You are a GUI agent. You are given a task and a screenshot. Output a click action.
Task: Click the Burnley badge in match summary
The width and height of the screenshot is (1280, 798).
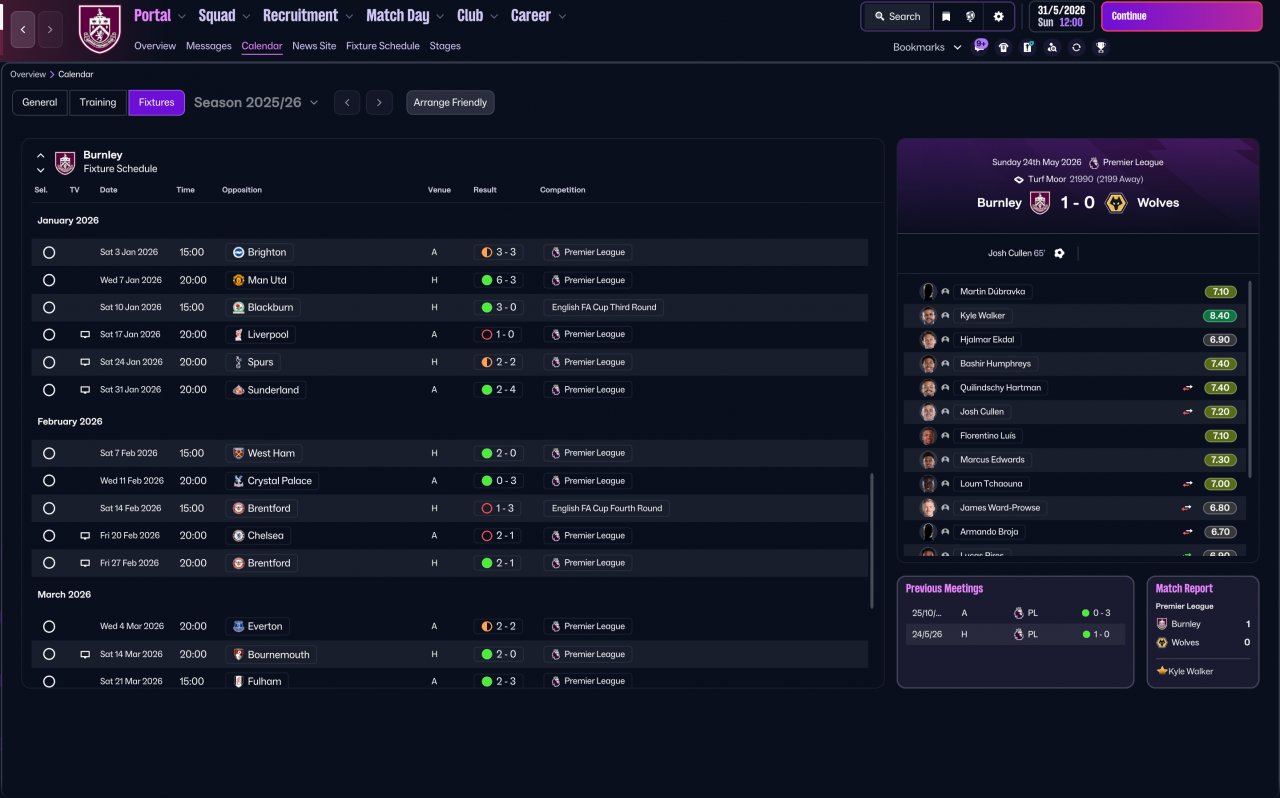(1041, 202)
